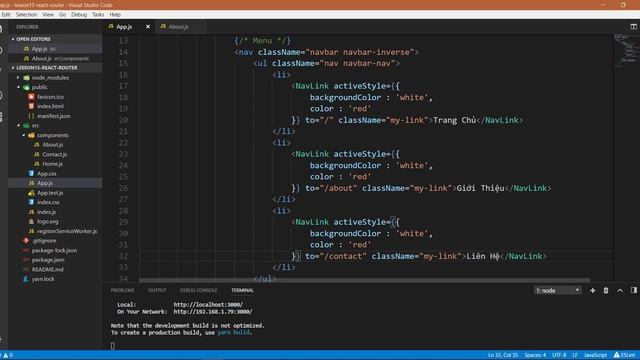Open the Selection menu
The height and width of the screenshot is (360, 640).
[x=26, y=14]
